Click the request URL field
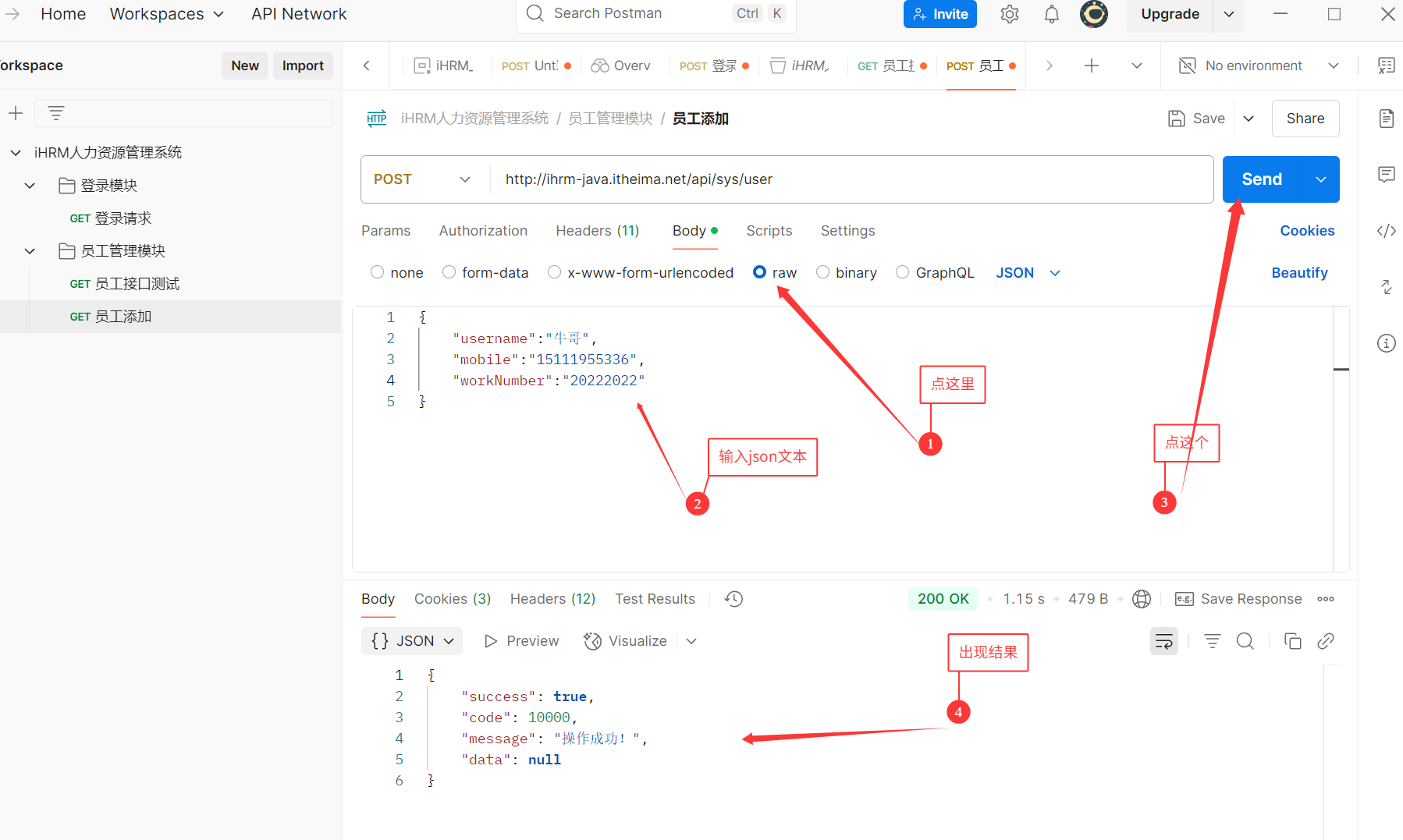Image resolution: width=1403 pixels, height=840 pixels. tap(851, 179)
